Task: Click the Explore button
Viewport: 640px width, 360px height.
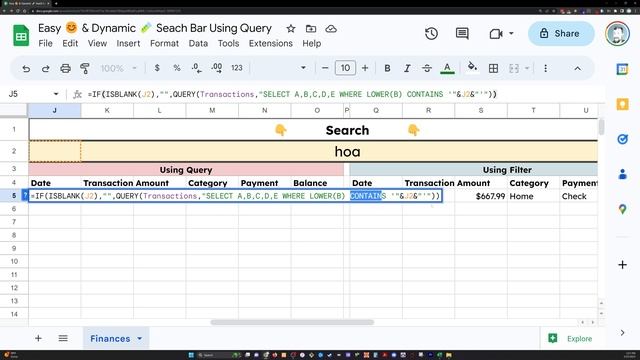Action: tap(571, 338)
